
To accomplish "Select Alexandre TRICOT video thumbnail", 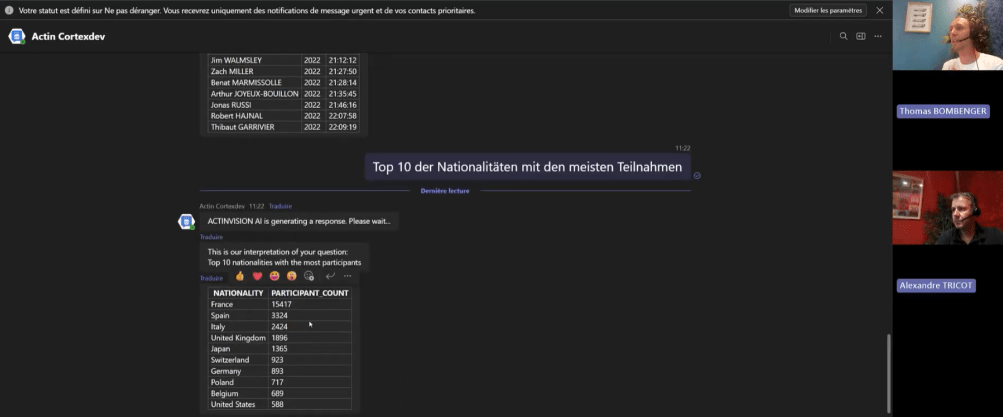I will [946, 207].
